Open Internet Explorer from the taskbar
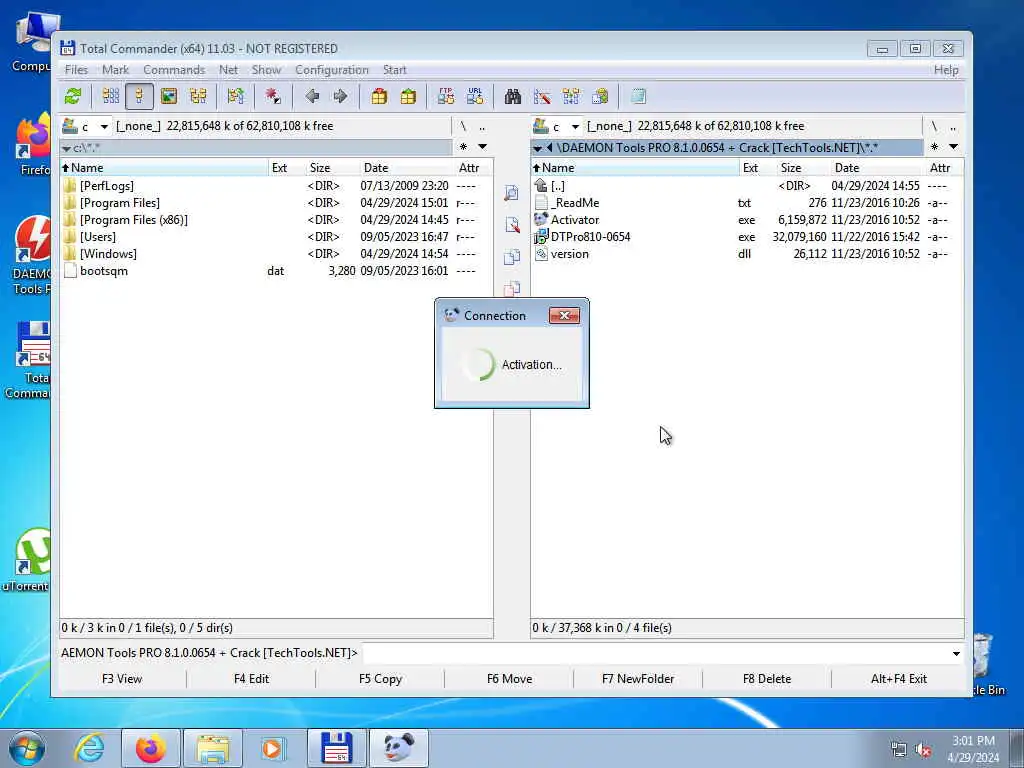Screen dimensions: 1024x768 (x=89, y=748)
